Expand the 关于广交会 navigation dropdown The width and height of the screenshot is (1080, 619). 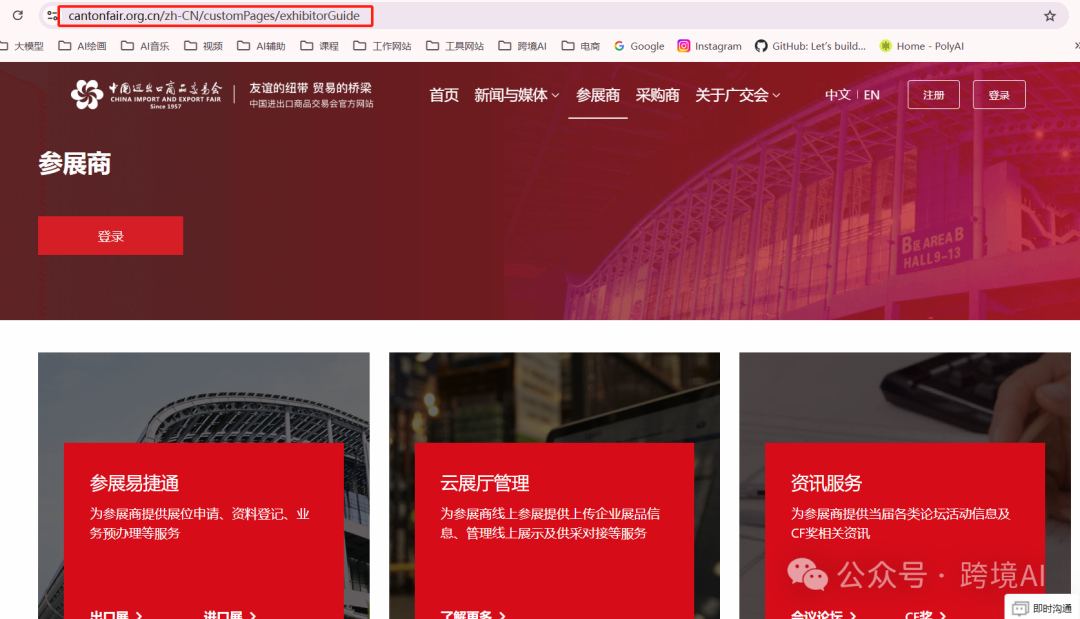tap(738, 95)
